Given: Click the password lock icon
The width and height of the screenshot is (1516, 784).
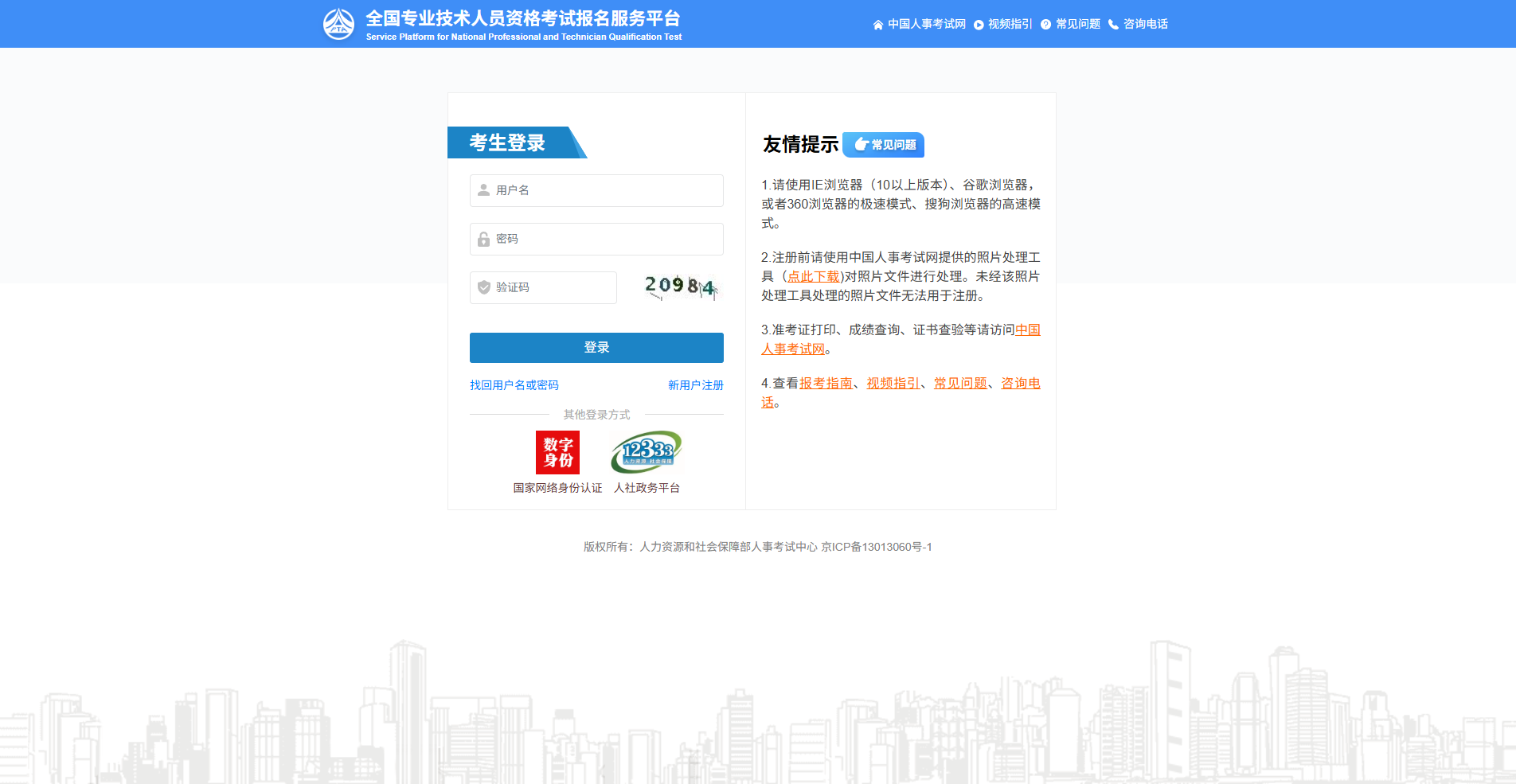Looking at the screenshot, I should (x=482, y=239).
